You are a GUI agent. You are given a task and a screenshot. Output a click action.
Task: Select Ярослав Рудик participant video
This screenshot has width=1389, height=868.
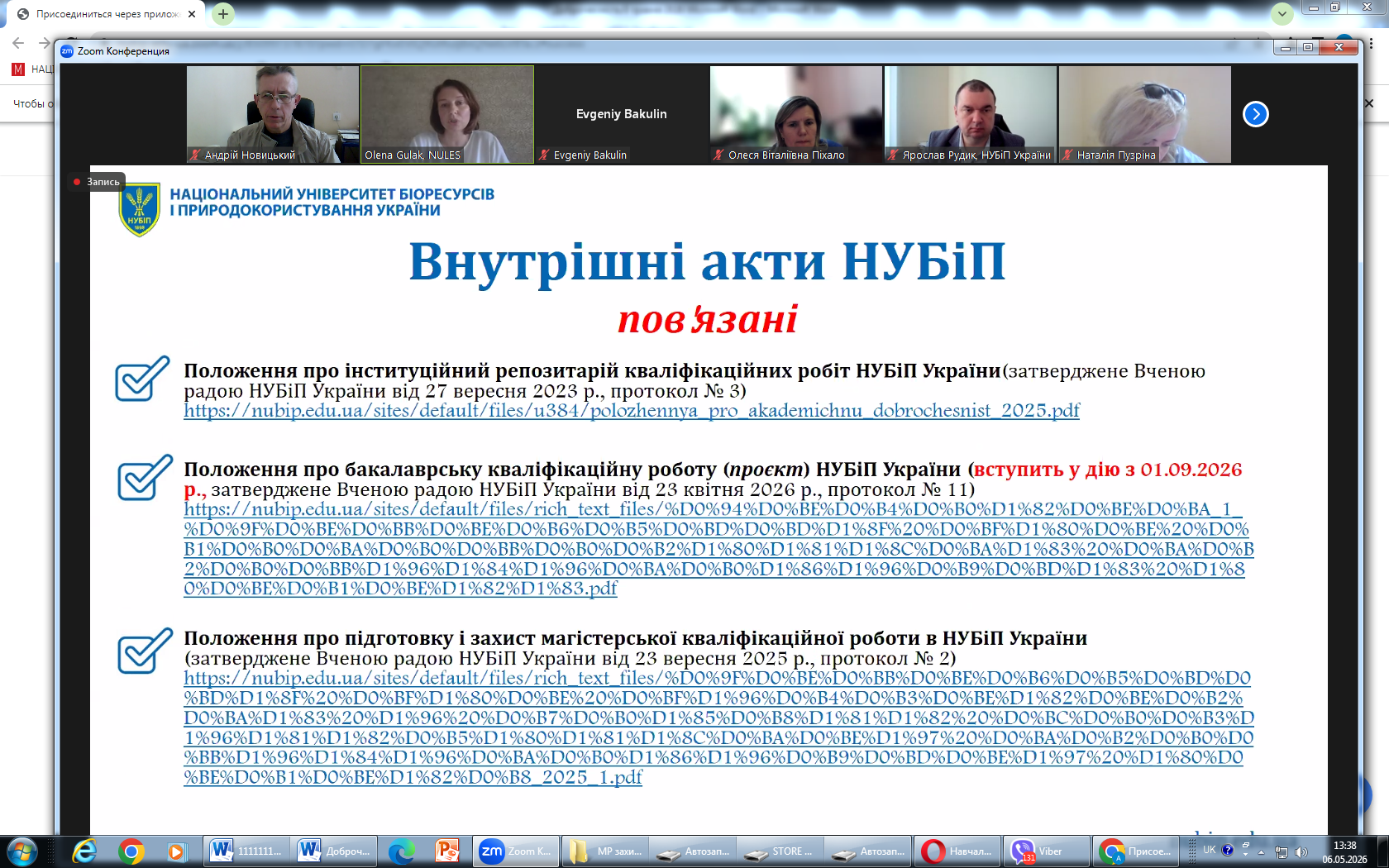(971, 114)
